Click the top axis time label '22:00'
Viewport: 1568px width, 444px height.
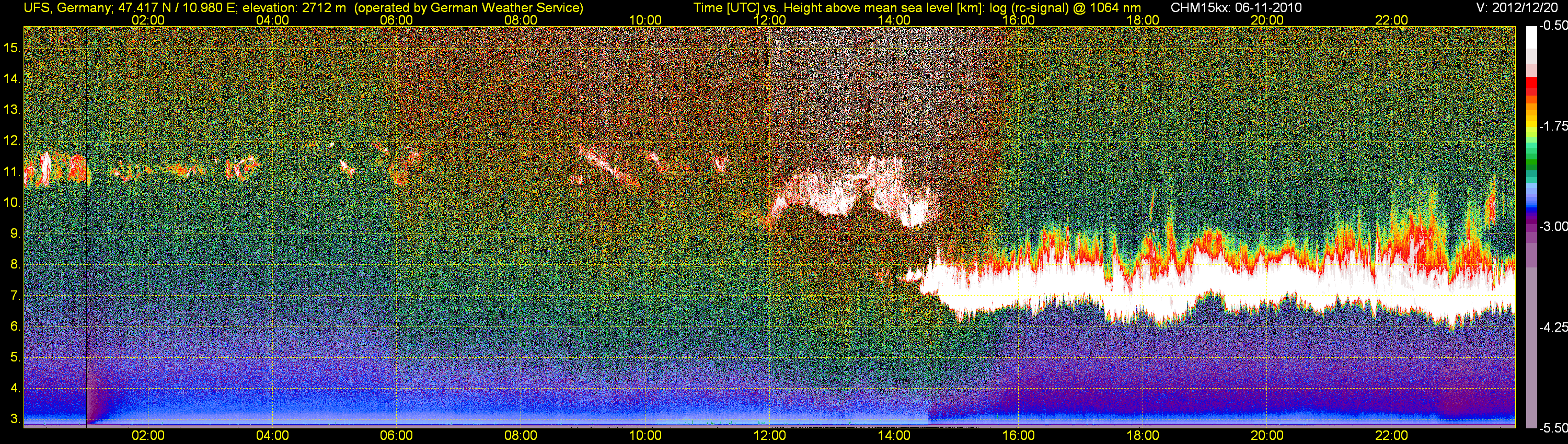pyautogui.click(x=1391, y=20)
